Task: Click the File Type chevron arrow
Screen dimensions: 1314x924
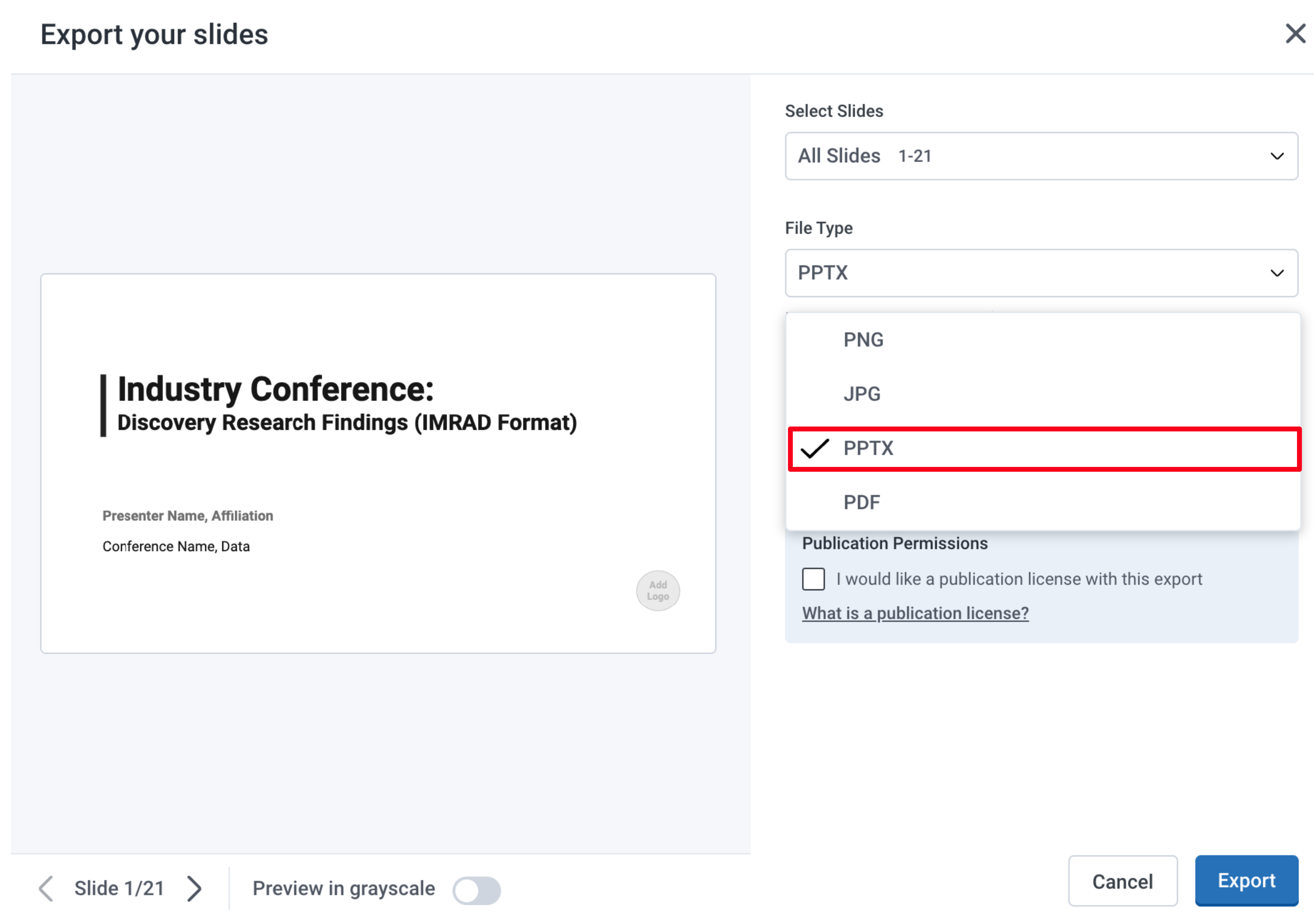Action: tap(1277, 273)
